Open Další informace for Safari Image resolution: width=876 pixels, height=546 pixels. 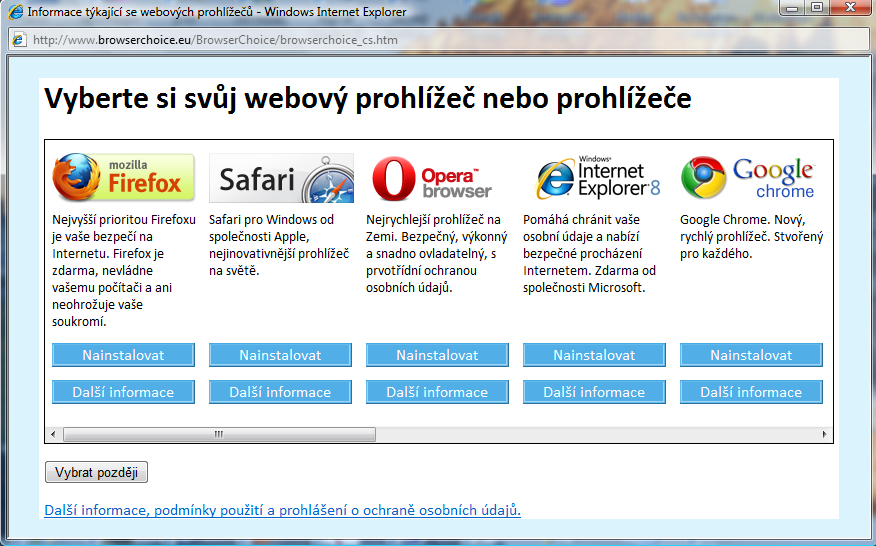[280, 392]
